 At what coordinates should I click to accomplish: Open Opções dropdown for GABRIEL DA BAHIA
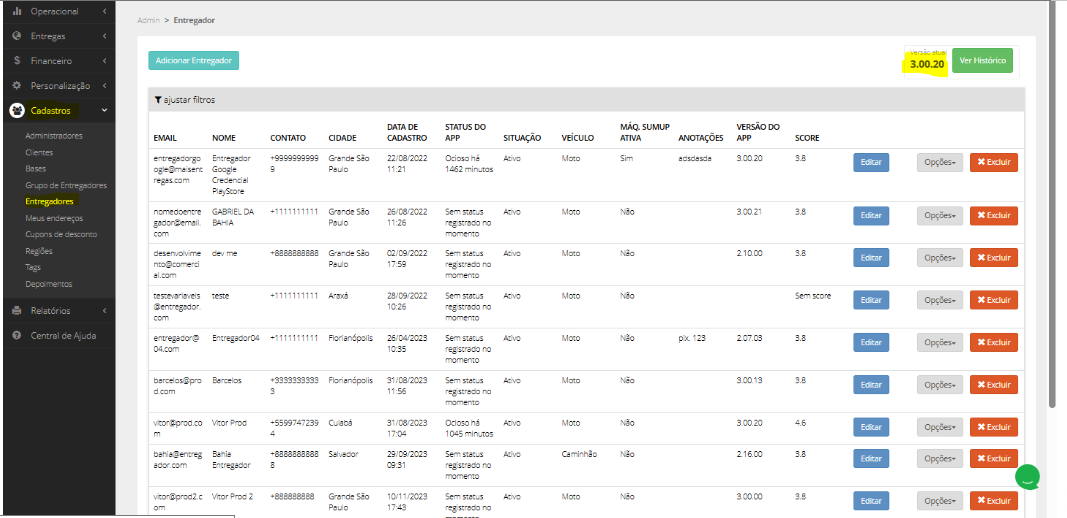coord(940,216)
